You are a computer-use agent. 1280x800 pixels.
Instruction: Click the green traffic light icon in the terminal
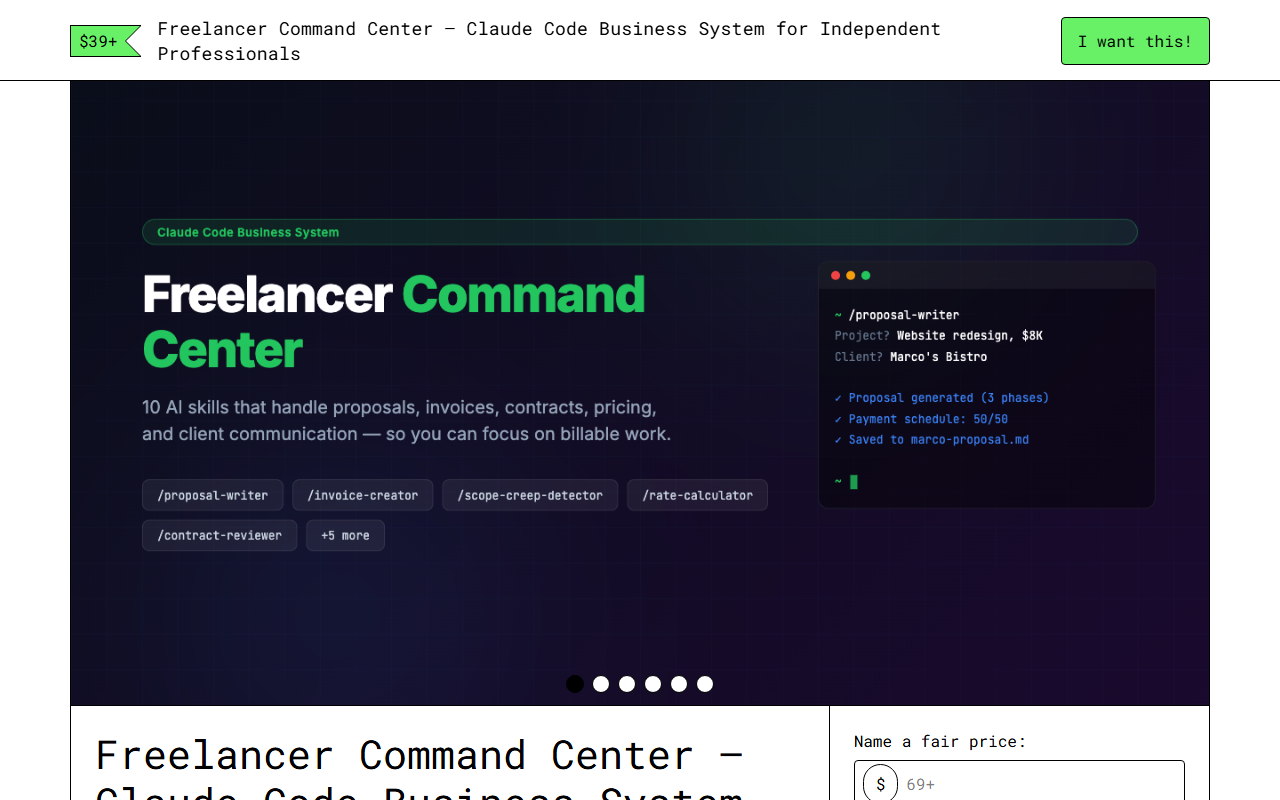point(865,274)
